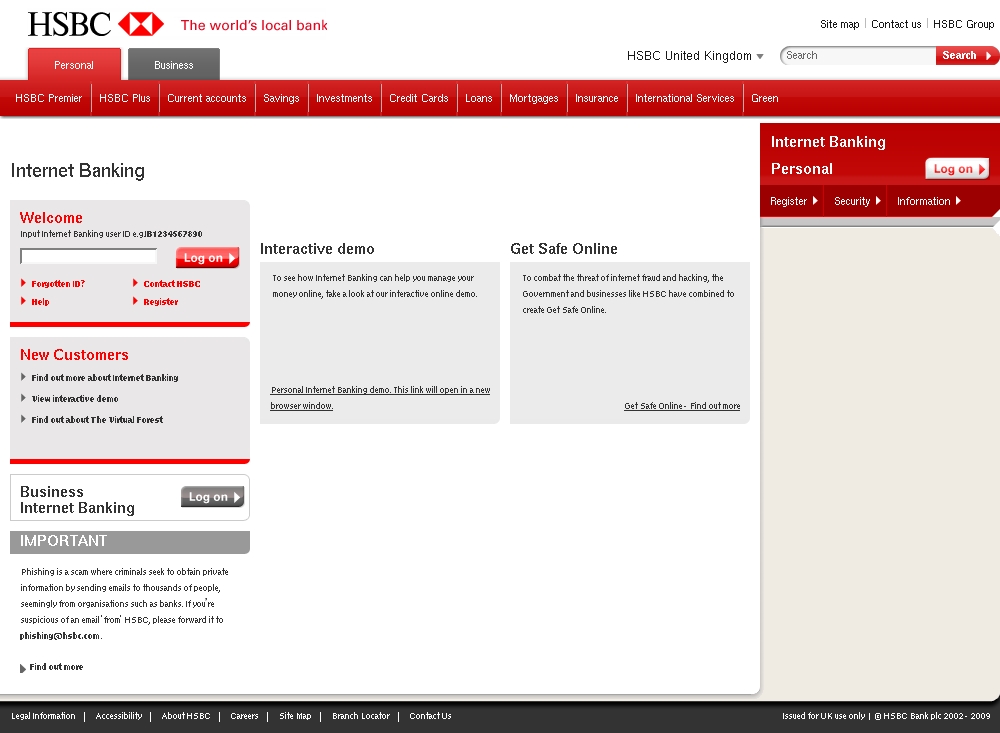Viewport: 1000px width, 733px height.
Task: Click arrow beside Find out about Virtual Forest
Action: (x=23, y=420)
